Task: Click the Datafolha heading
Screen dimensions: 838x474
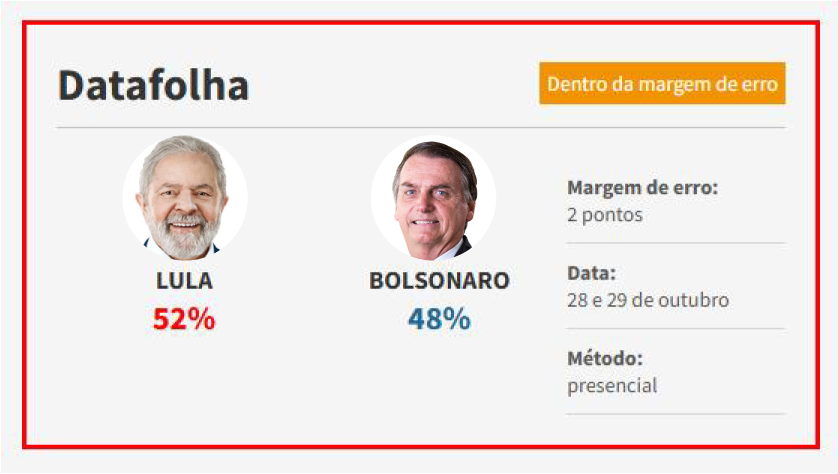Action: [153, 86]
